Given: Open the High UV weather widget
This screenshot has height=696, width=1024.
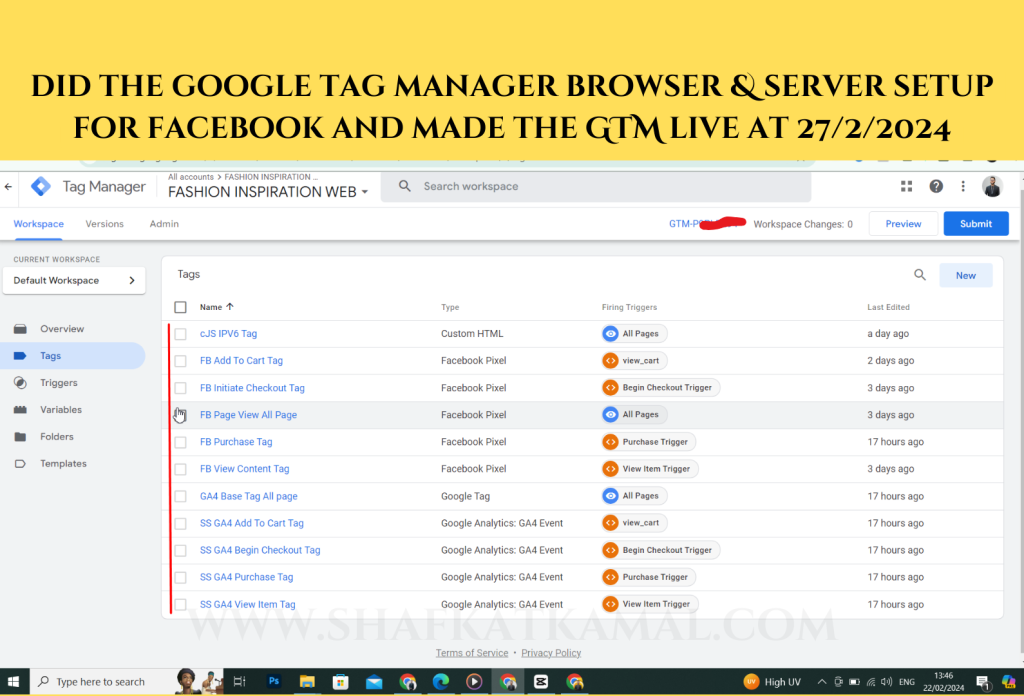Looking at the screenshot, I should 773,682.
